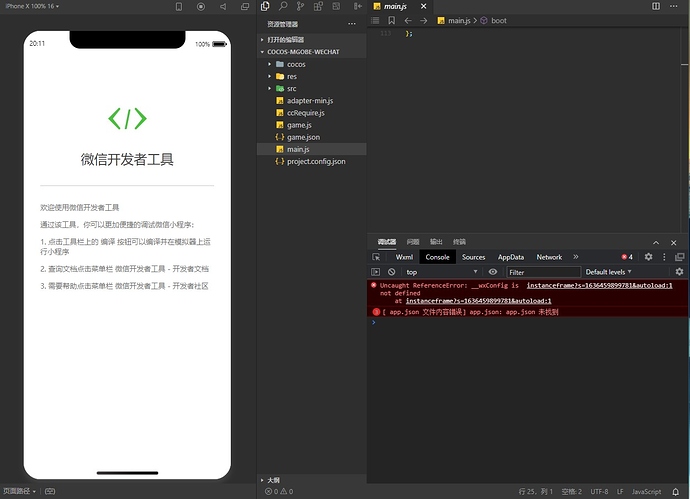Open the Search magnifier icon
The height and width of the screenshot is (499, 690).
coord(283,6)
